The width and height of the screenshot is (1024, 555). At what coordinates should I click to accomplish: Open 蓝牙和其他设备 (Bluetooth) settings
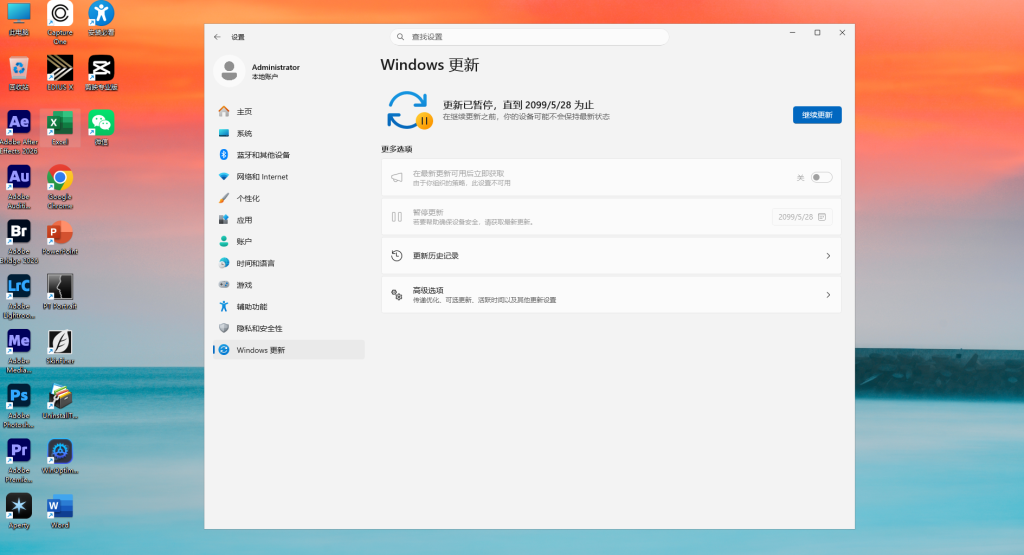coord(289,155)
